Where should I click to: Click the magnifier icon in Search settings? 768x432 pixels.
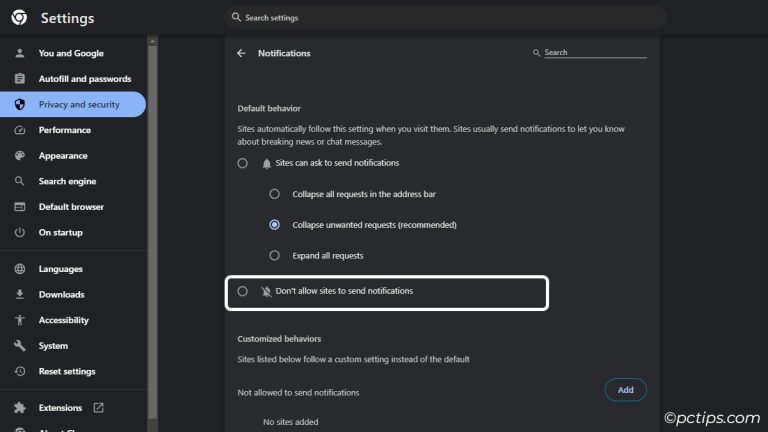pyautogui.click(x=236, y=17)
